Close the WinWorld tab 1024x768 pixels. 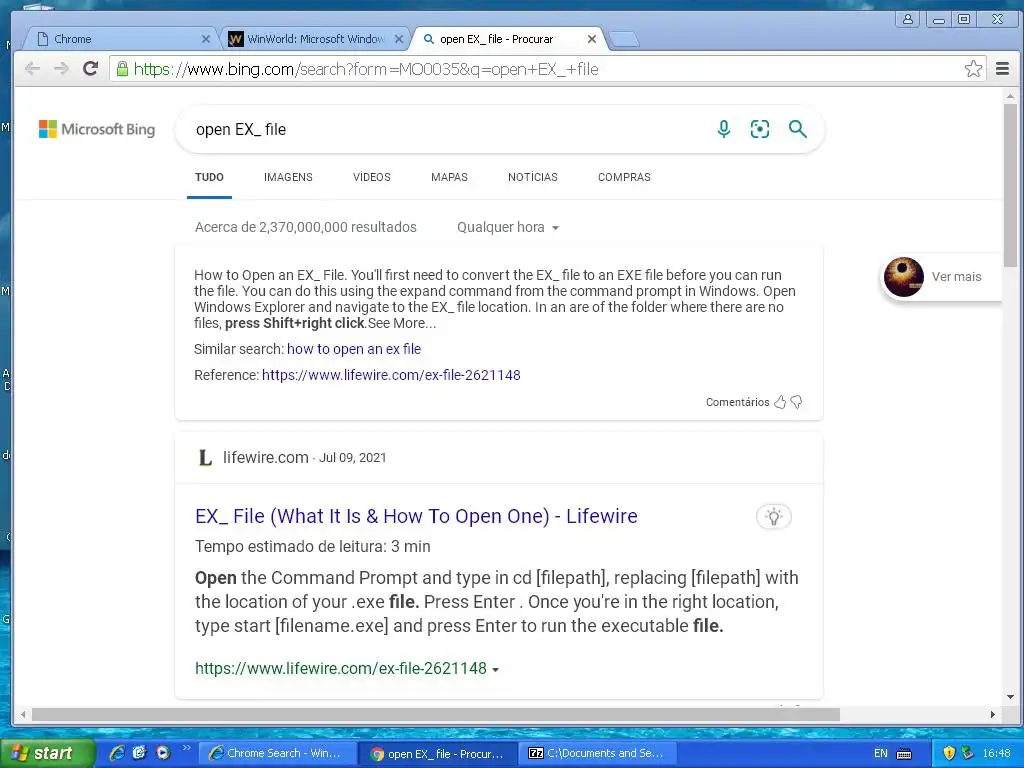(398, 39)
